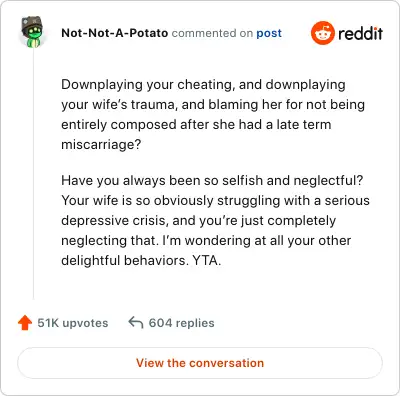Click the word "miscarriage?" in comment
The width and height of the screenshot is (400, 396).
(x=101, y=145)
